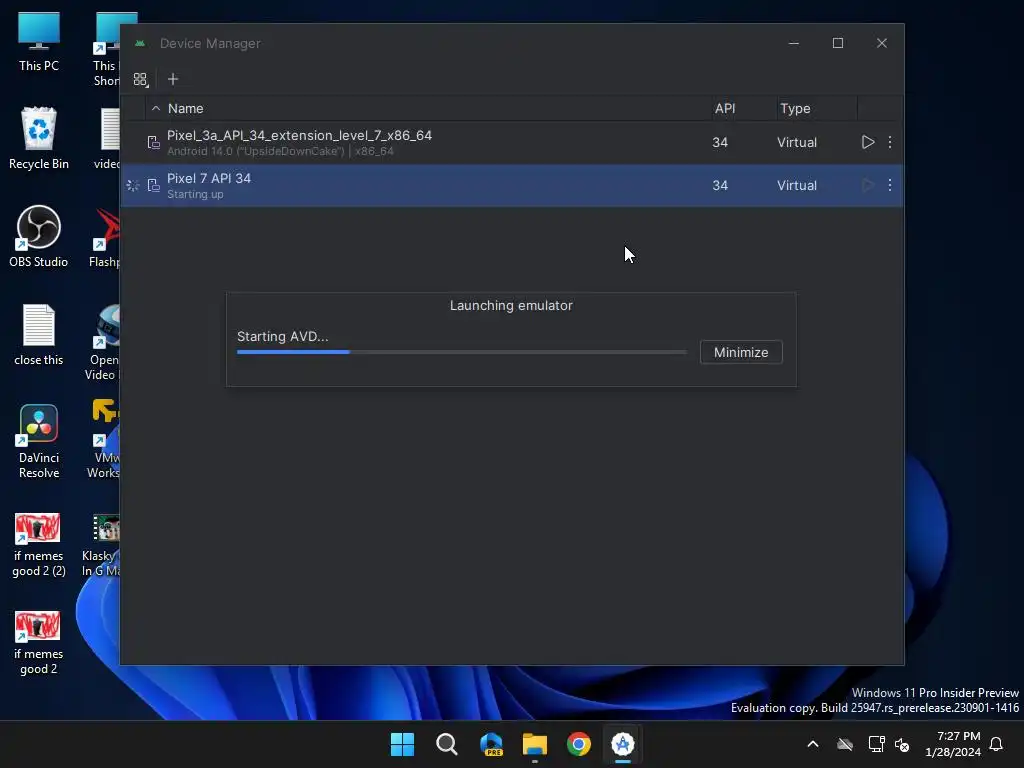Click the loading spinner on Pixel 7 row
This screenshot has height=768, width=1024.
coord(133,185)
